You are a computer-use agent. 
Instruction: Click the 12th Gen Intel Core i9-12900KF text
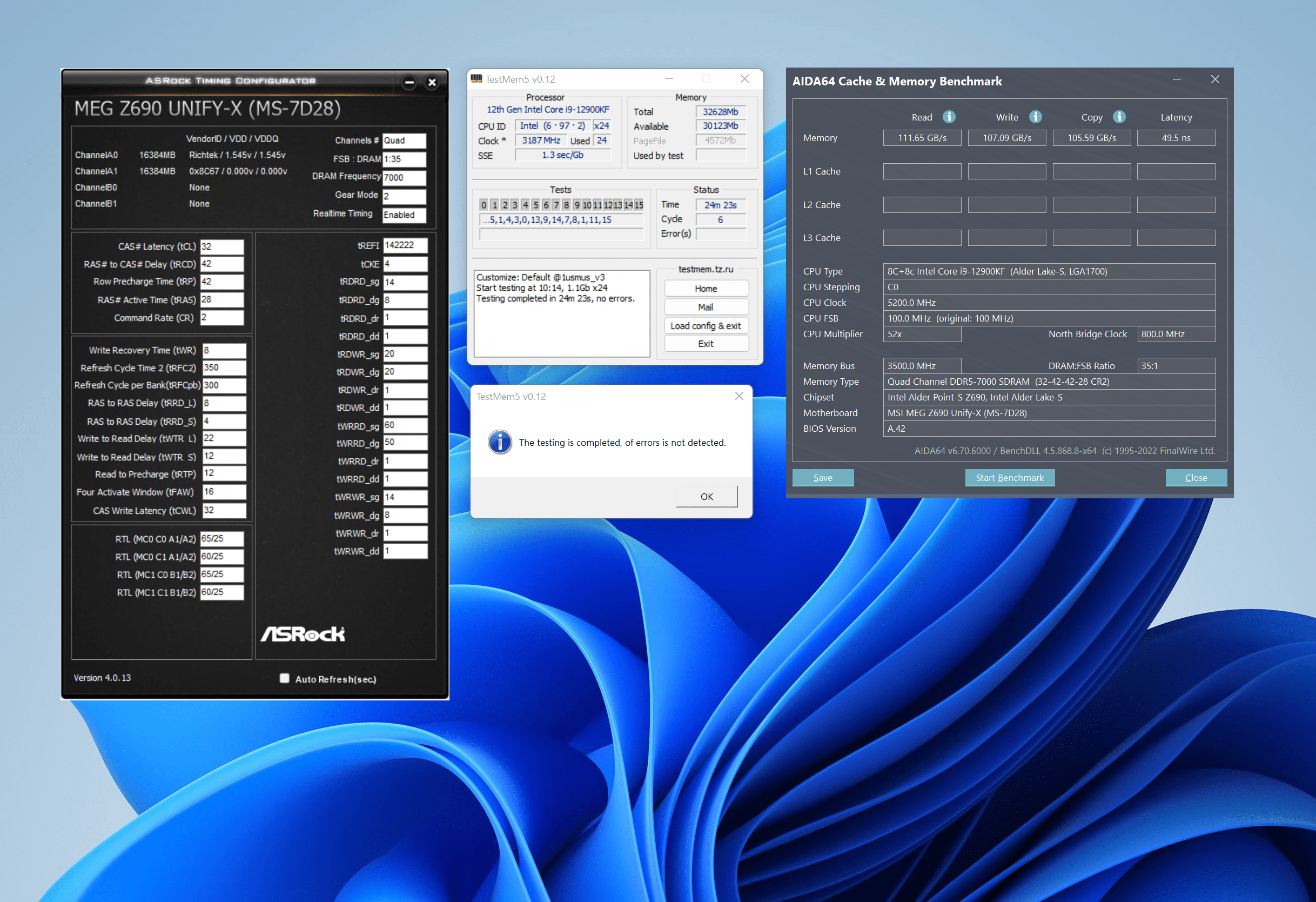click(x=548, y=109)
